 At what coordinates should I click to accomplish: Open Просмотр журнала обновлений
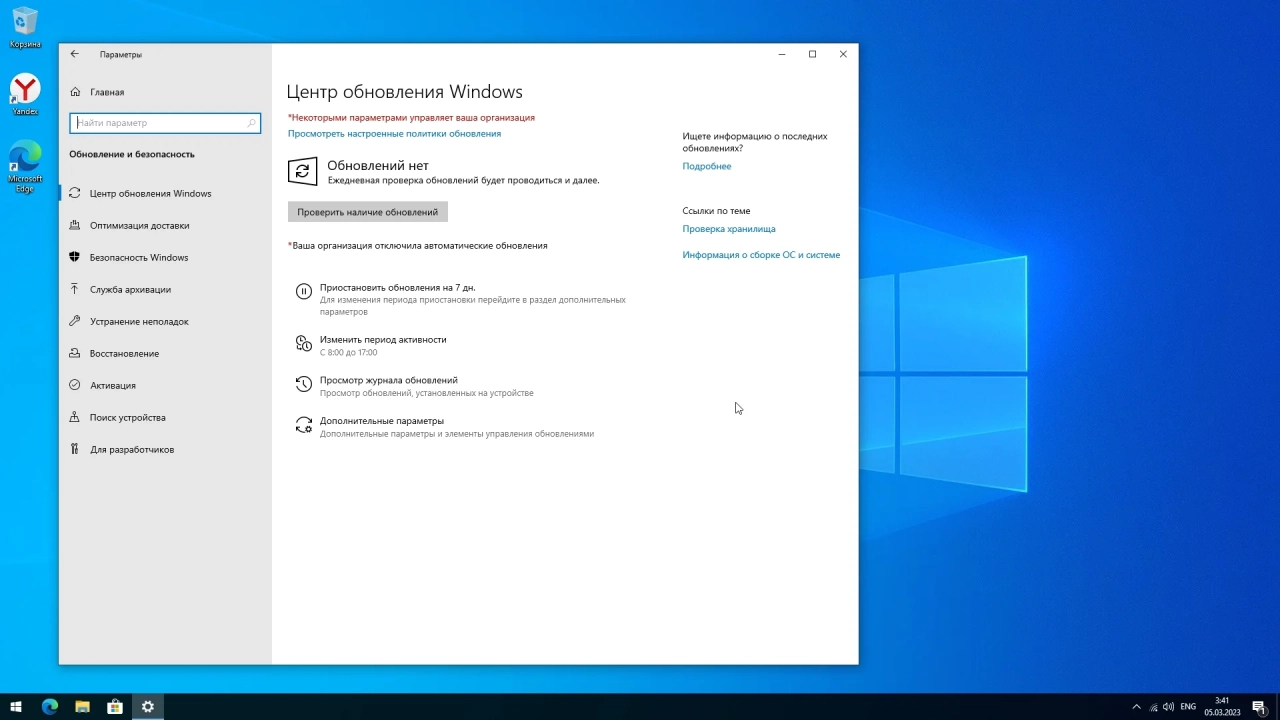(388, 380)
